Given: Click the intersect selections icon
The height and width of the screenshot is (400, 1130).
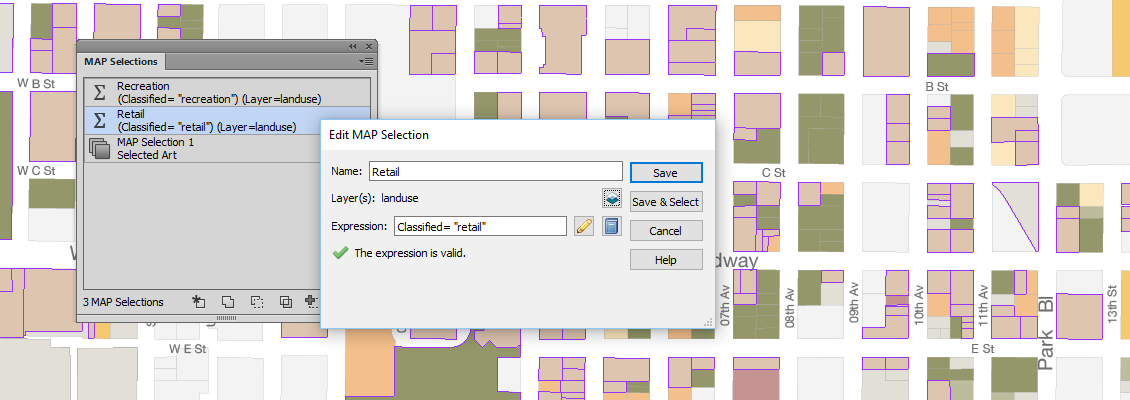Looking at the screenshot, I should 285,302.
